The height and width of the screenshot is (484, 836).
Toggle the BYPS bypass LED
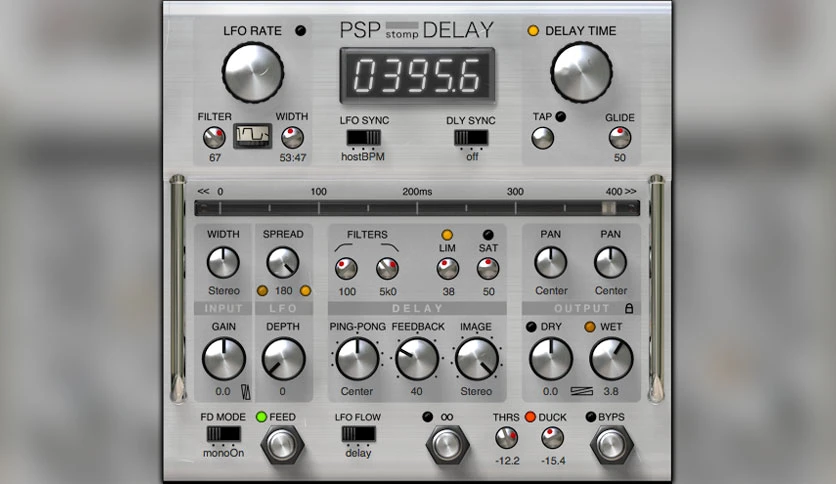point(590,417)
